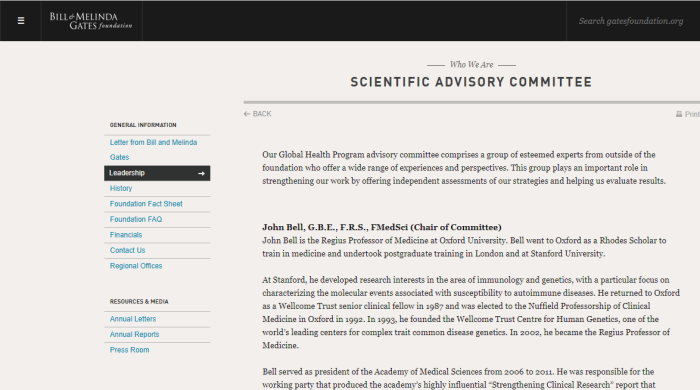The image size is (700, 390).
Task: Open Letter from Bill and Melinda Gates
Action: 154,149
